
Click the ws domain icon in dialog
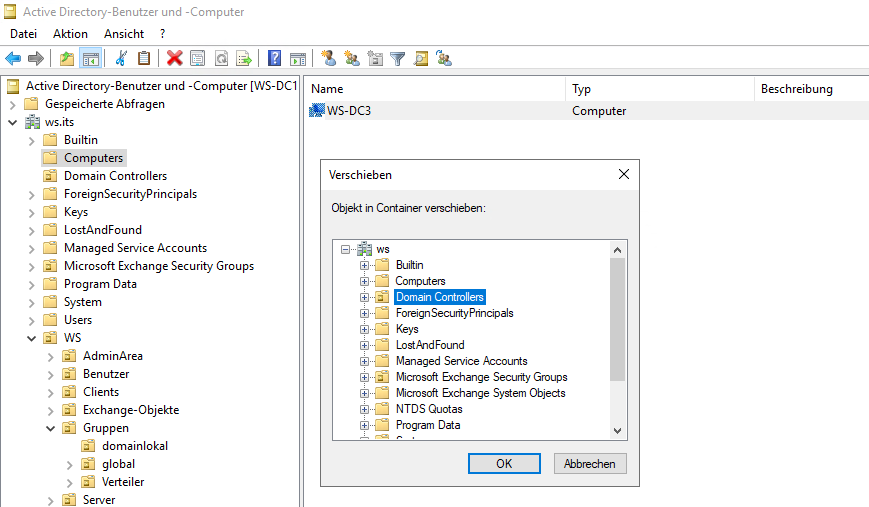(x=365, y=249)
